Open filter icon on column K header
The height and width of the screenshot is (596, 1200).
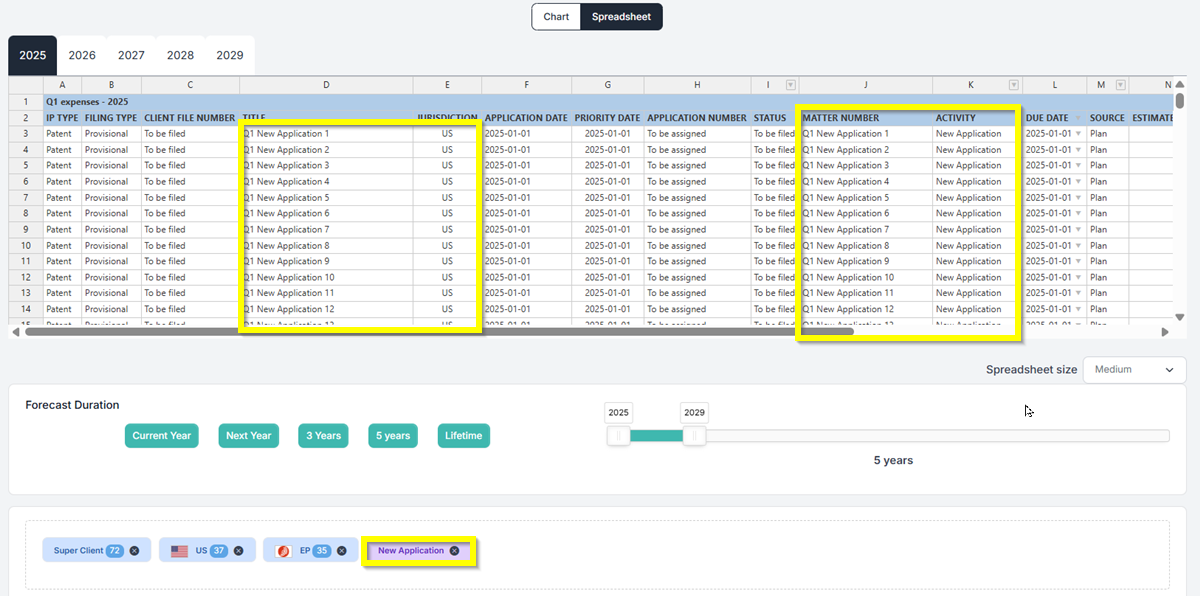(1014, 85)
